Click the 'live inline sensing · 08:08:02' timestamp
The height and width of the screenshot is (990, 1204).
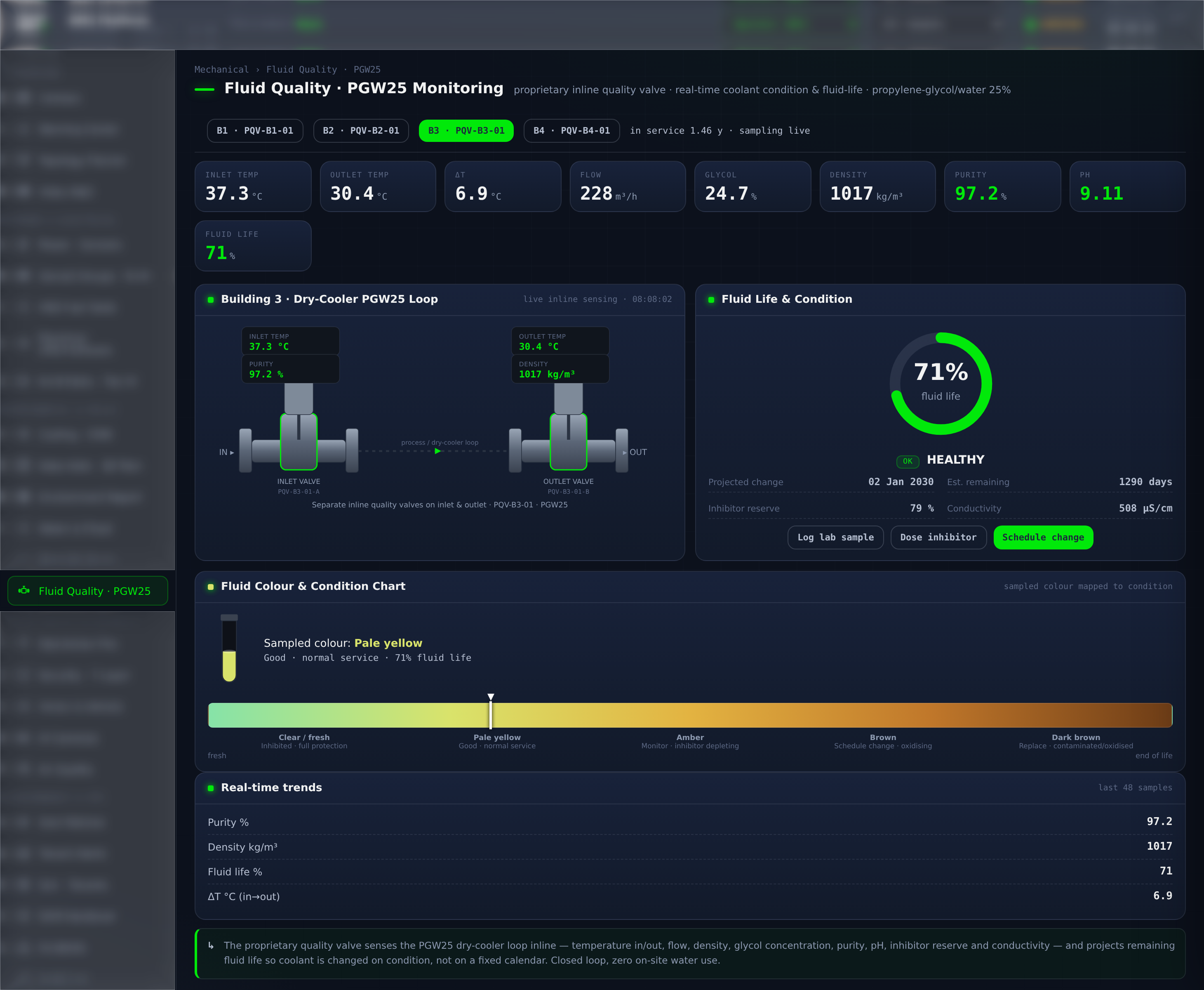(597, 299)
